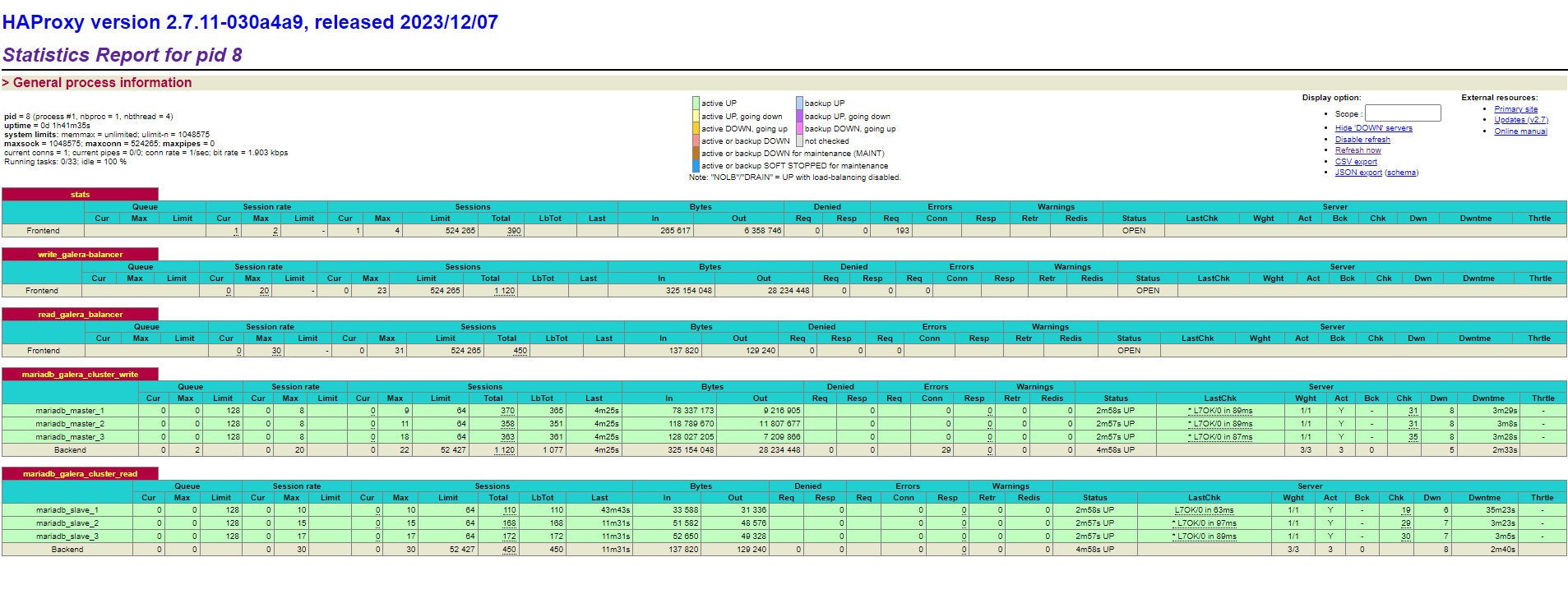Click the CSV export link
Viewport: 1568px width, 594px height.
click(x=1356, y=162)
